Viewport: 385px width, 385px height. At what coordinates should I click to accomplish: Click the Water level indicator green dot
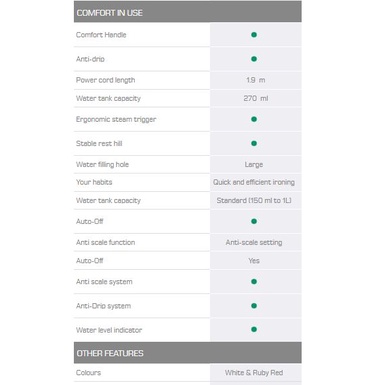coord(254,330)
